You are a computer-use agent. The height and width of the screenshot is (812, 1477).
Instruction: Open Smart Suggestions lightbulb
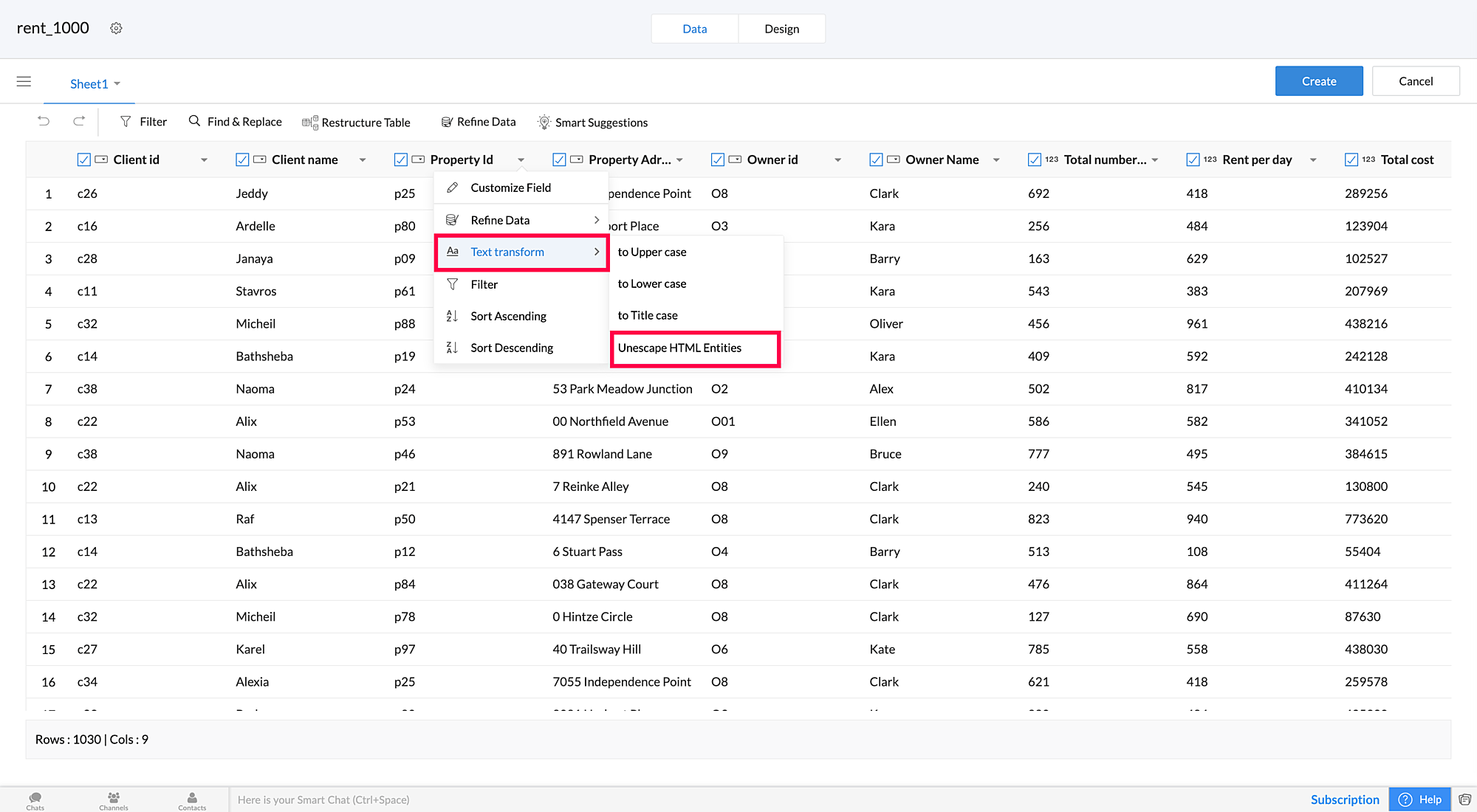tap(544, 123)
